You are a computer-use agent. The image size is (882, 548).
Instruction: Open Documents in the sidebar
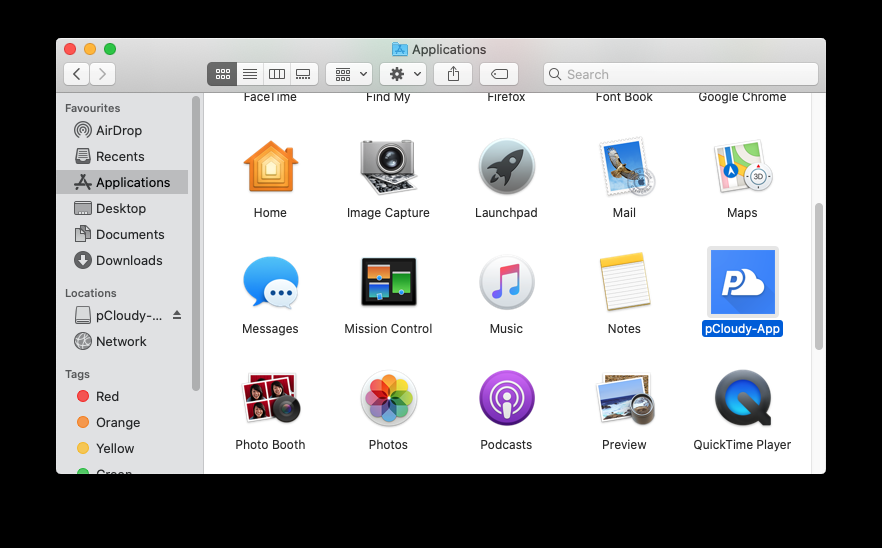(x=122, y=234)
